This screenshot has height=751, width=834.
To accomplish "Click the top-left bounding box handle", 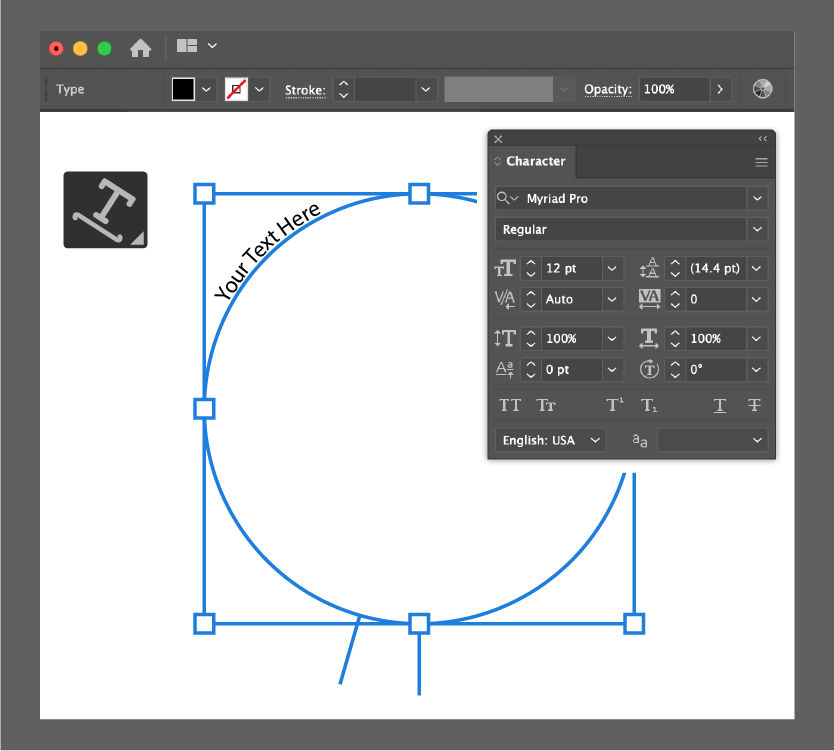I will coord(204,194).
